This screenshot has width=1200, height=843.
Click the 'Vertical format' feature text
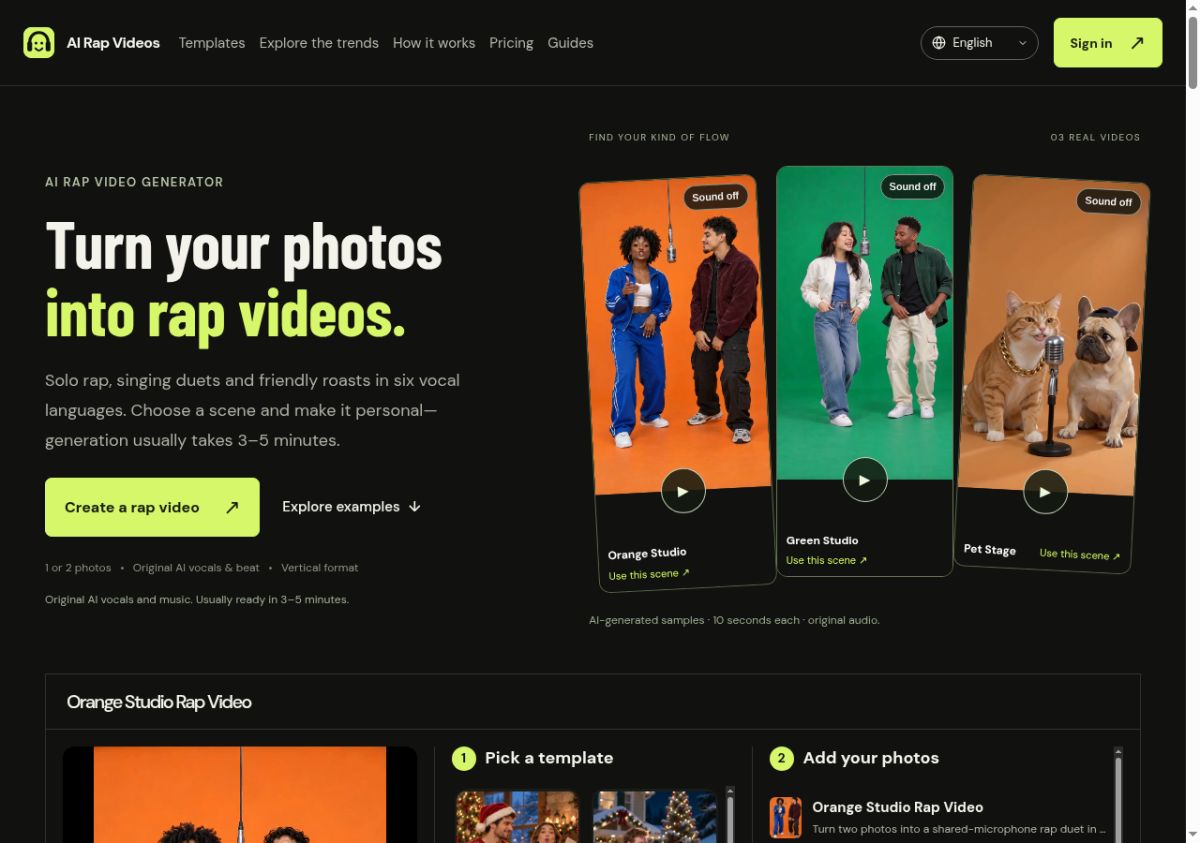click(x=320, y=568)
